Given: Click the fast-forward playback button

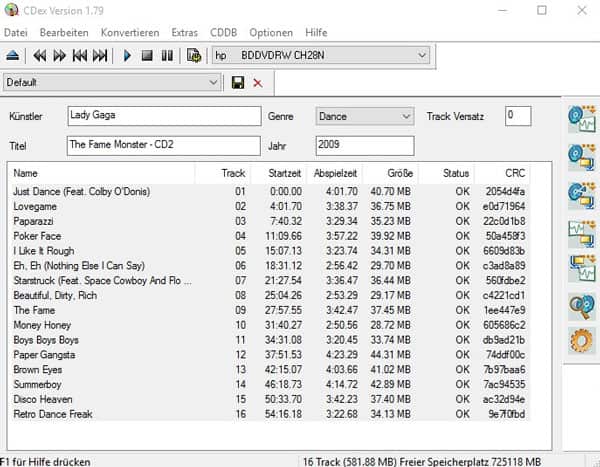Looking at the screenshot, I should point(59,56).
